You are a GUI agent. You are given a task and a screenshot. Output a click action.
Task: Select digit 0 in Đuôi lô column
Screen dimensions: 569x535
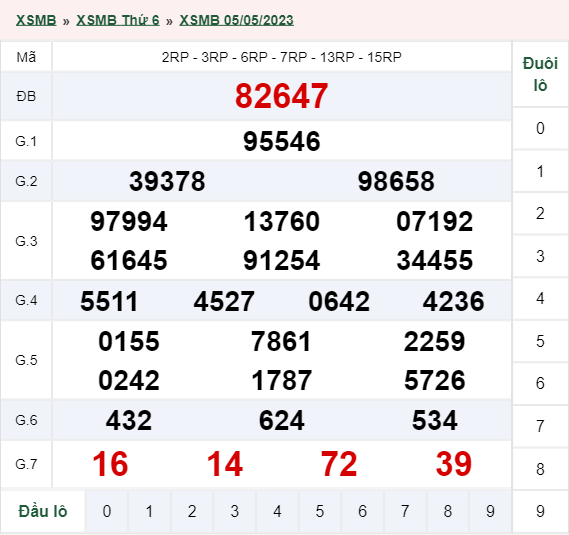pos(540,128)
